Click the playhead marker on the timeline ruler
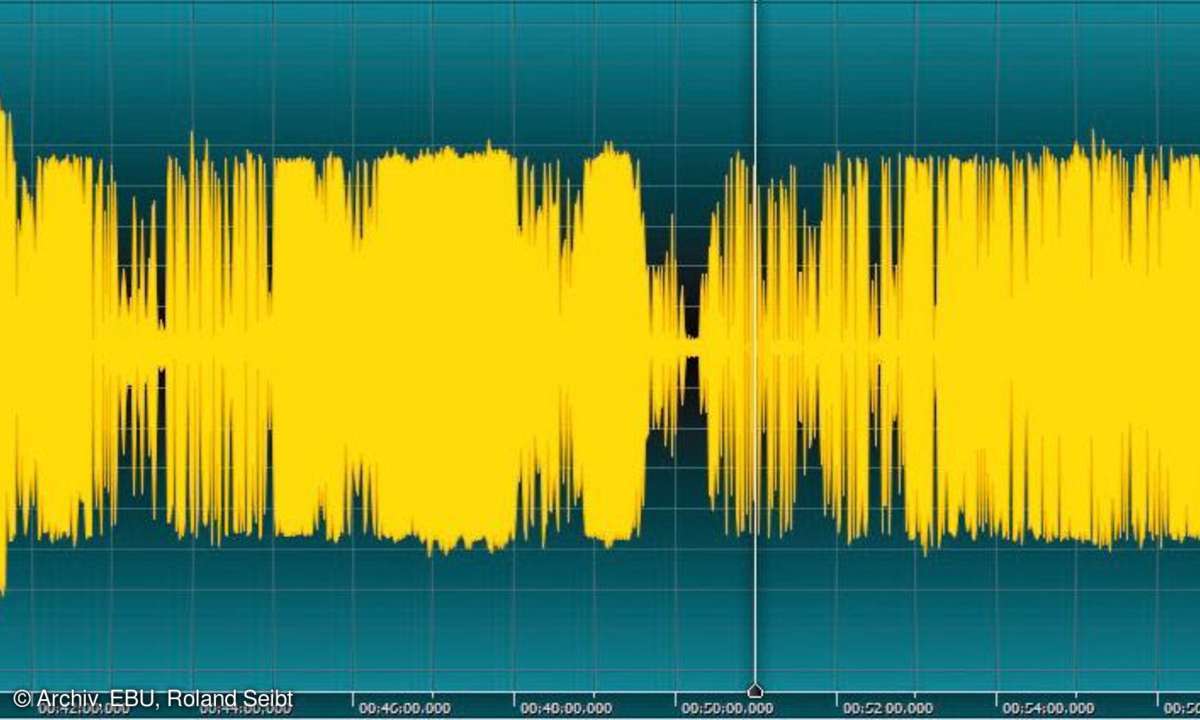This screenshot has height=720, width=1200. point(755,691)
